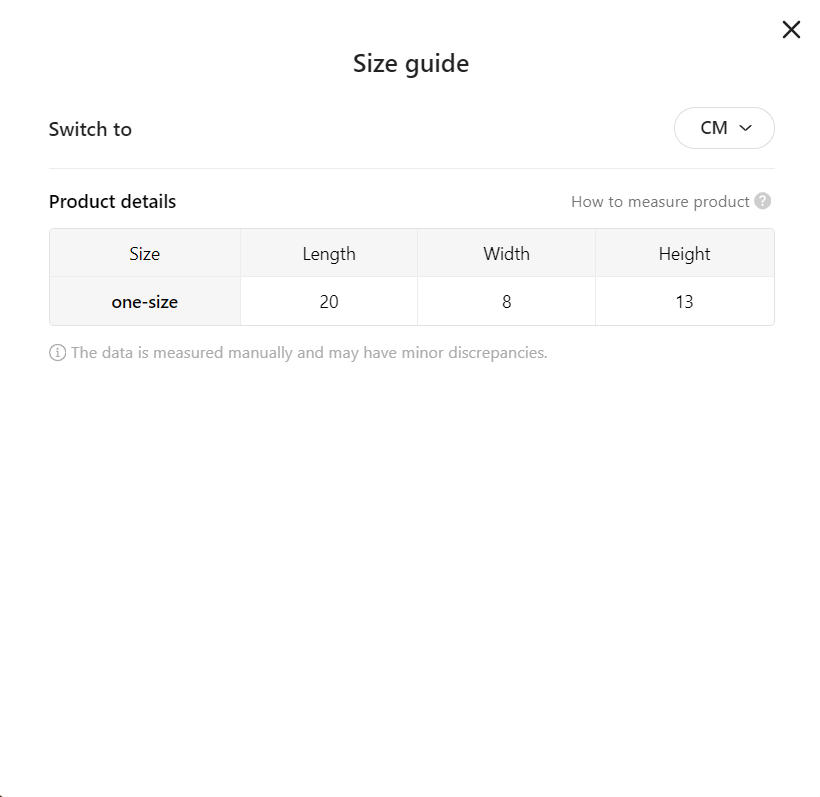Click the info icon before the disclaimer
This screenshot has height=797, width=820.
click(58, 352)
